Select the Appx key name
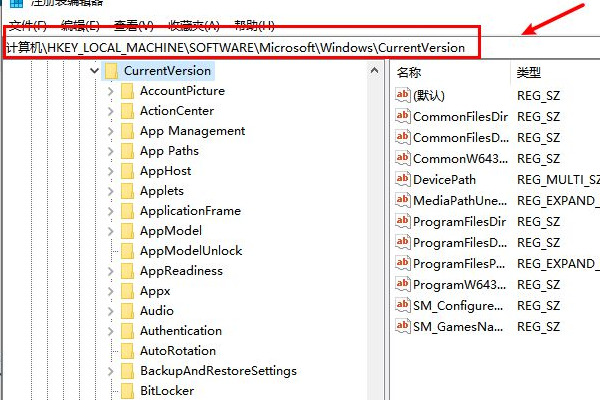 pyautogui.click(x=155, y=291)
